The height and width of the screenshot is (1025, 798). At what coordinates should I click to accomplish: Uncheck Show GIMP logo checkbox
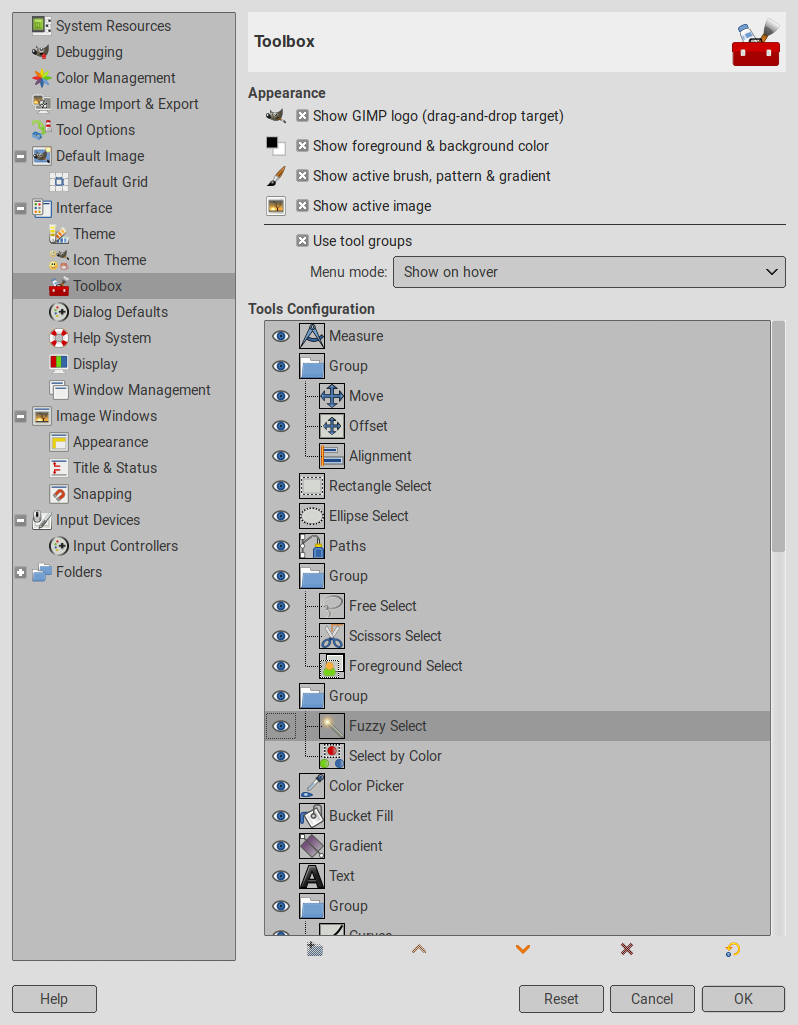302,116
